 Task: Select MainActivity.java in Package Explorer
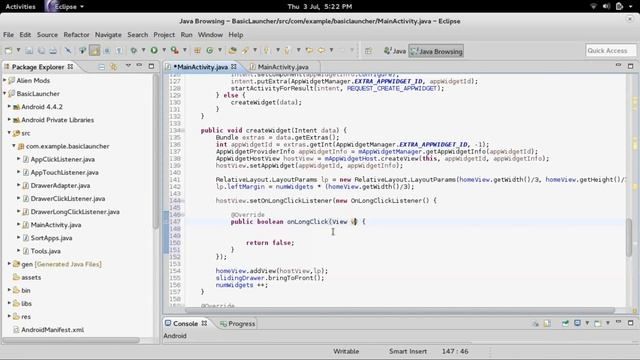pos(56,225)
